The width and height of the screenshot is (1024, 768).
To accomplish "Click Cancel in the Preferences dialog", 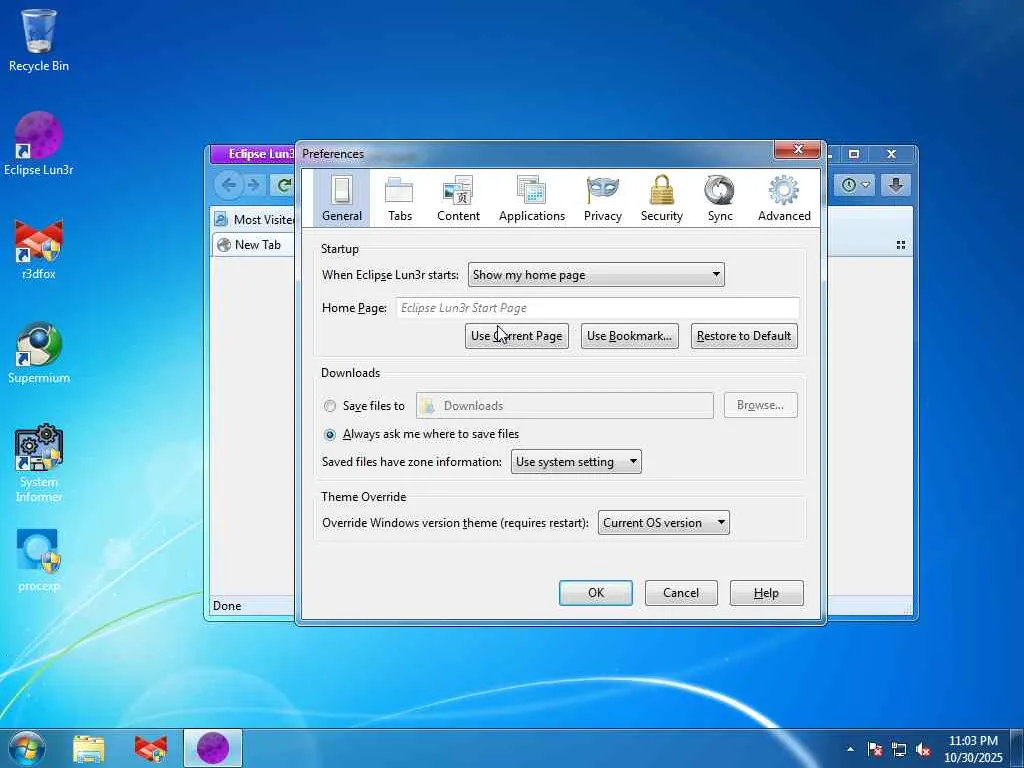I will [681, 593].
